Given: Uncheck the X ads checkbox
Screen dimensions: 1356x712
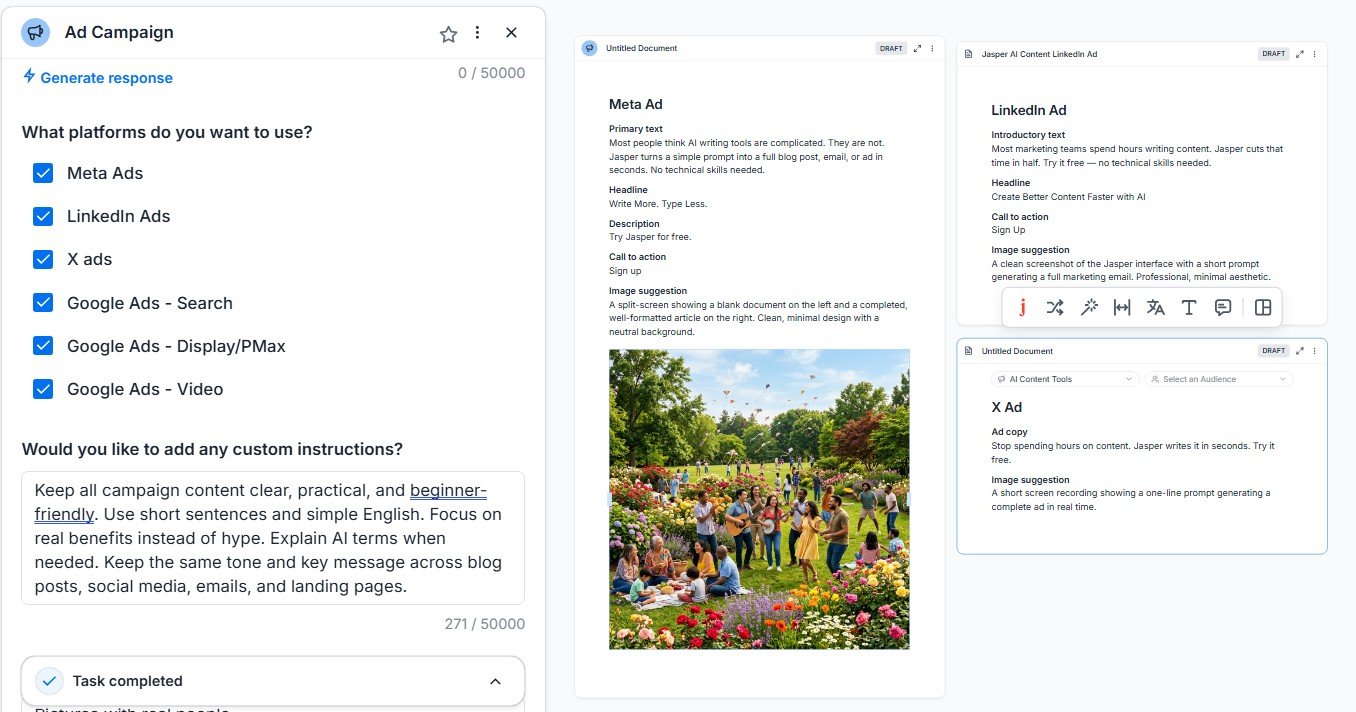Looking at the screenshot, I should pos(43,259).
